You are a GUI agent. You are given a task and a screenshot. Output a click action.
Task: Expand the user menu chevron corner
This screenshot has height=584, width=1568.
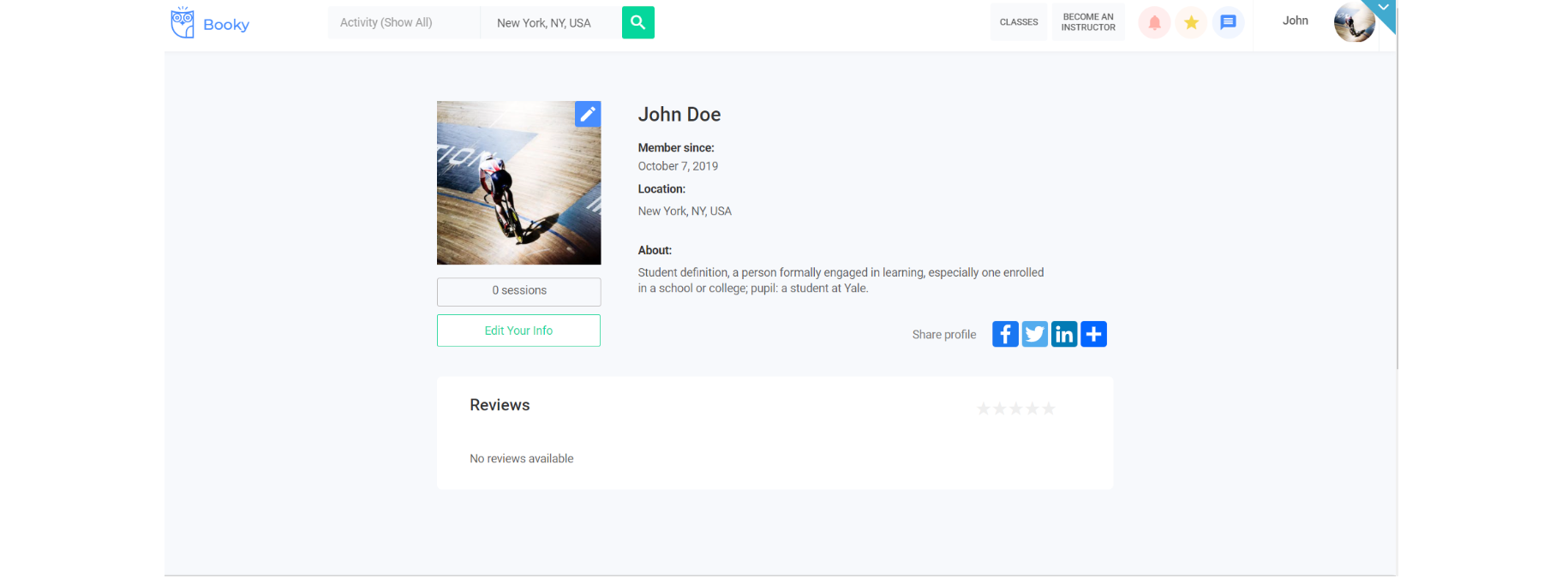1383,8
